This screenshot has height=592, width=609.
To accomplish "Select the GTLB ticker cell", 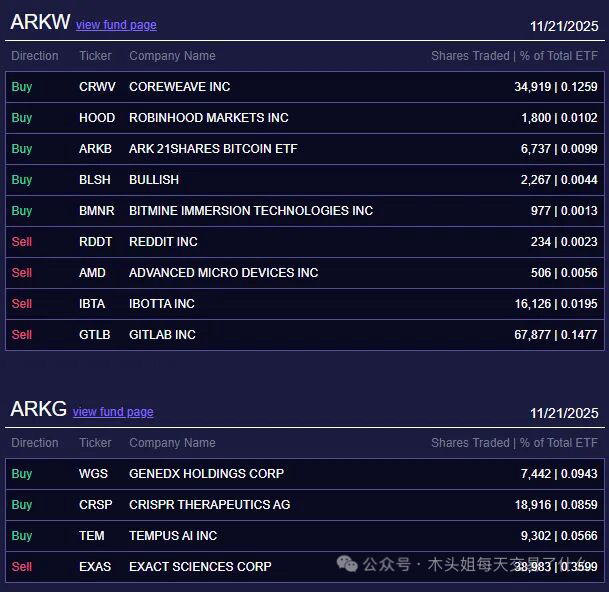I will tap(95, 335).
